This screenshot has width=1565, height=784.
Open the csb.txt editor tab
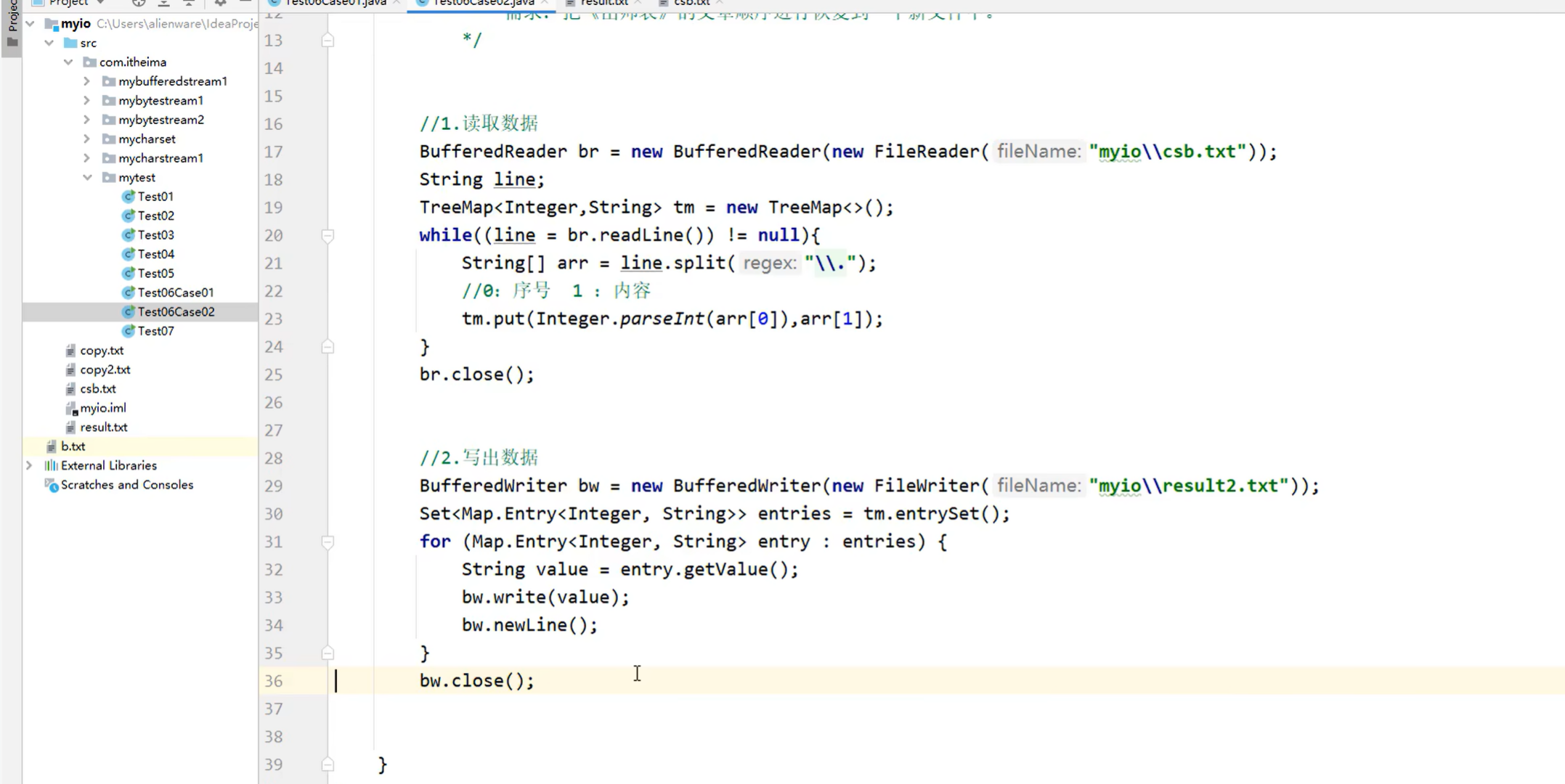tap(692, 3)
